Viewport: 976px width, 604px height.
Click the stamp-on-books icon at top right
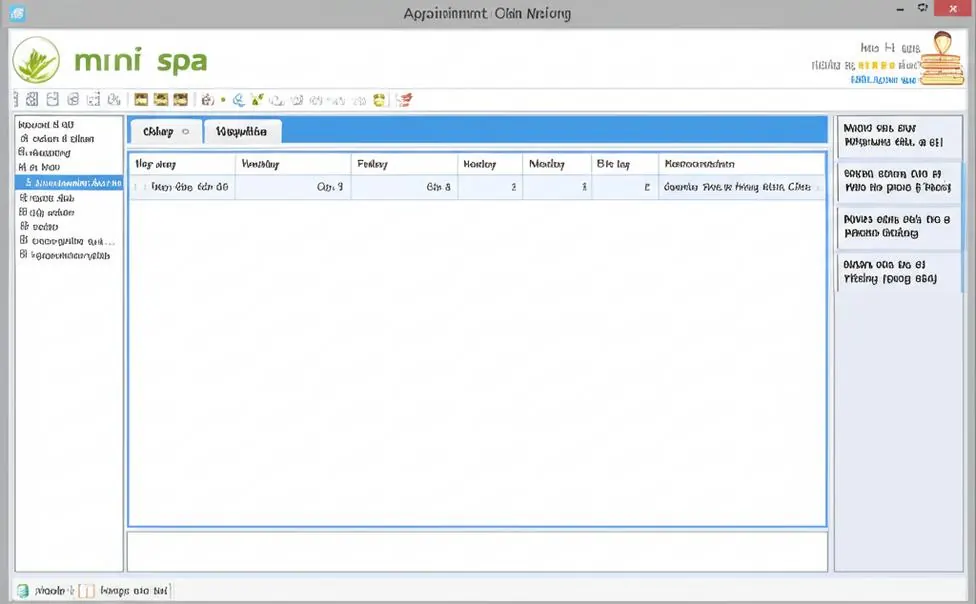tap(942, 58)
